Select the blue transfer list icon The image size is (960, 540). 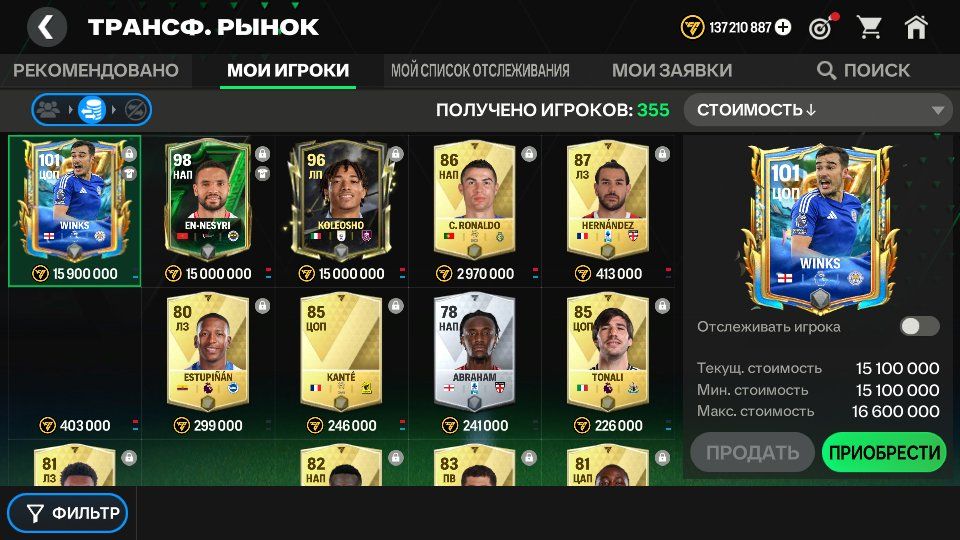(92, 110)
